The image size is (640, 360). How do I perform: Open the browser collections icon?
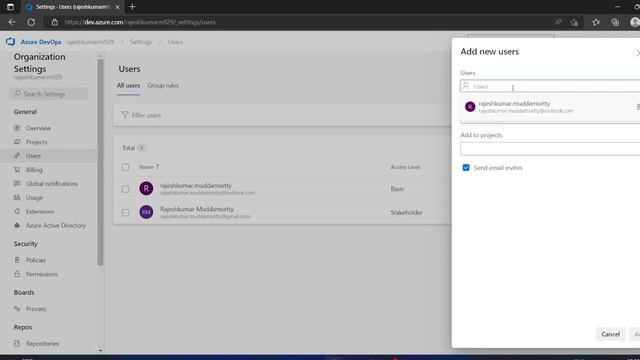(615, 22)
